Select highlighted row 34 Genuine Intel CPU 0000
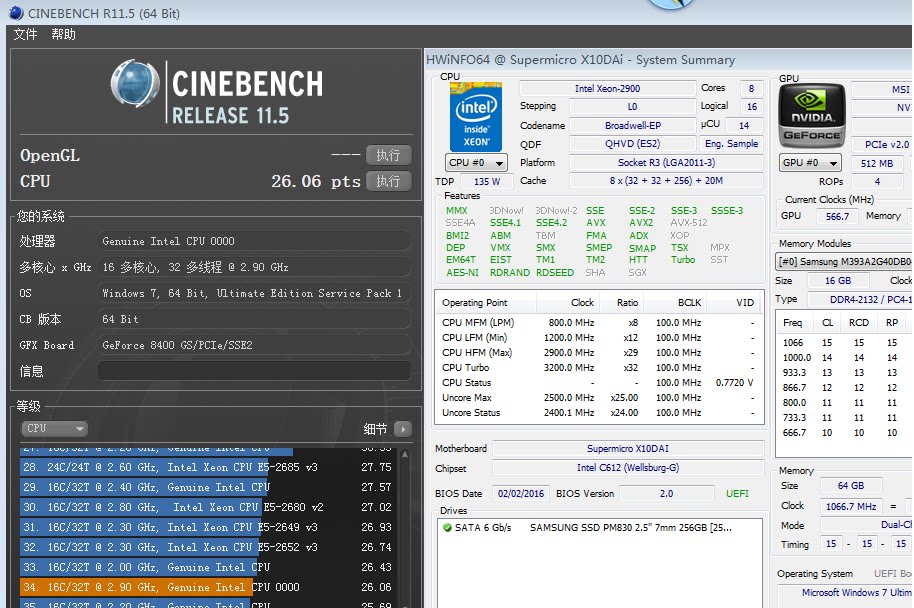Screen dimensions: 914x608 point(207,587)
